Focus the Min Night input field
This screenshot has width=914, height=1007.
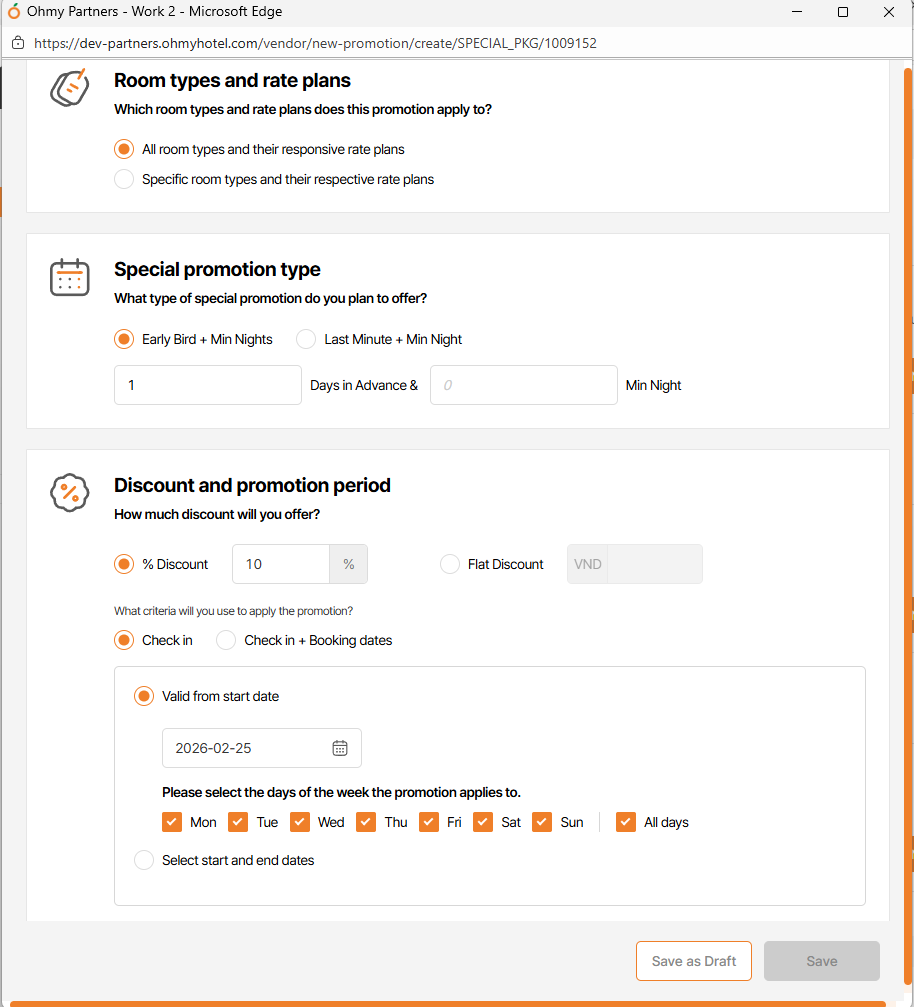click(x=523, y=385)
